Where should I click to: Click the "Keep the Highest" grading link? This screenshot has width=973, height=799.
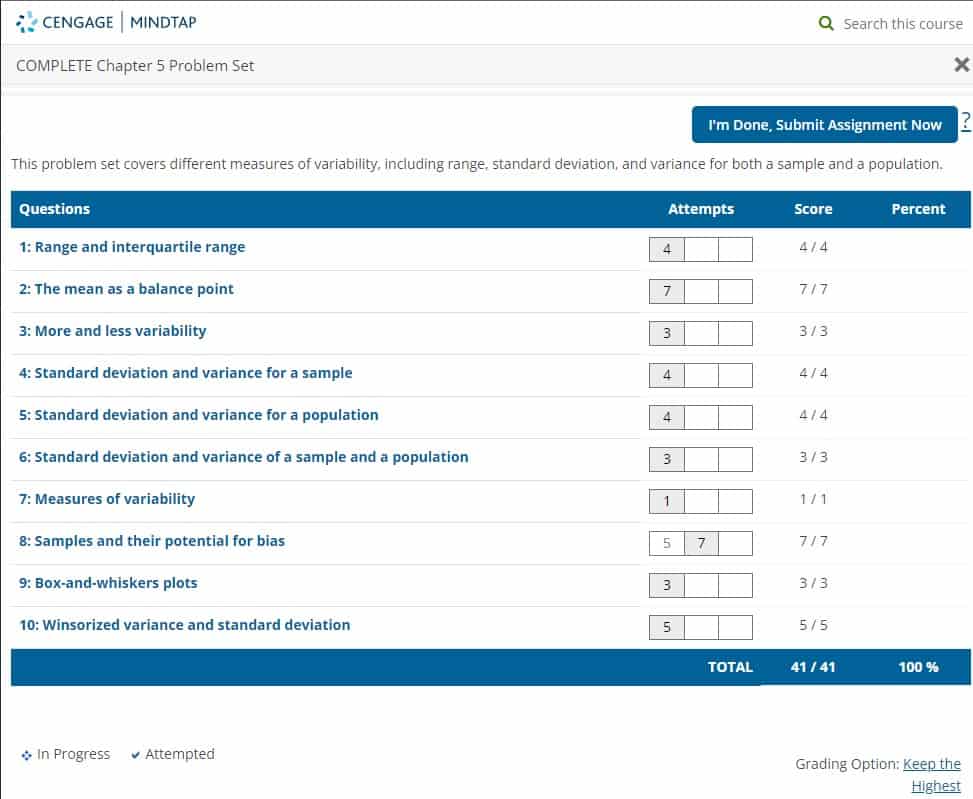click(x=932, y=764)
